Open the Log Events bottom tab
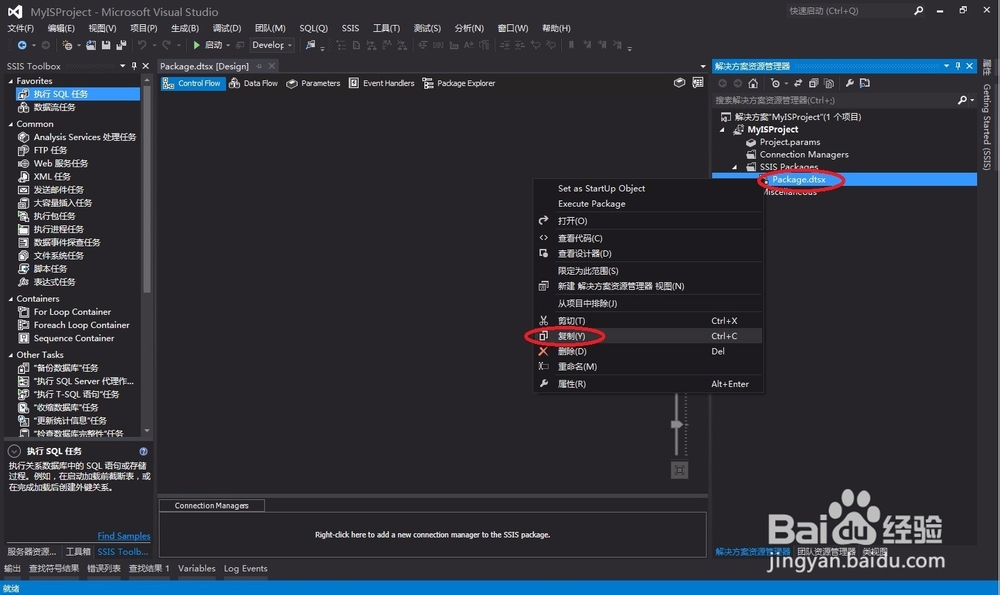The height and width of the screenshot is (595, 1000). [246, 568]
